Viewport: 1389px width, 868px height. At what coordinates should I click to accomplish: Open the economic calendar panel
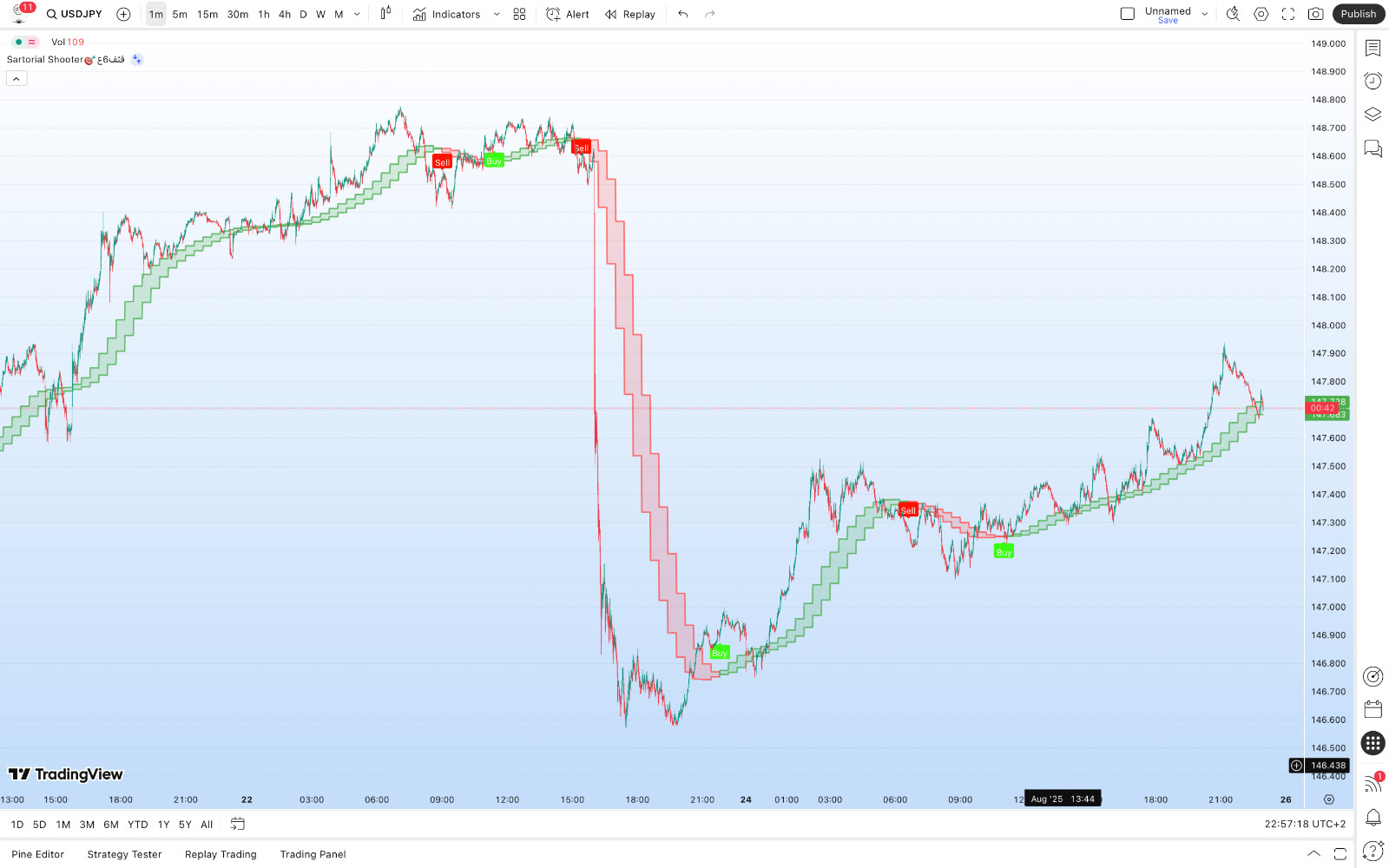pos(1373,709)
